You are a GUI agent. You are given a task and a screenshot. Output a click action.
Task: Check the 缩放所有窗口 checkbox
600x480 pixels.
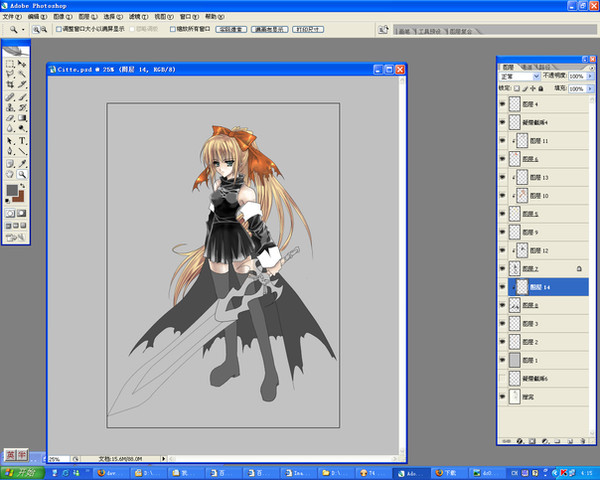(x=173, y=29)
